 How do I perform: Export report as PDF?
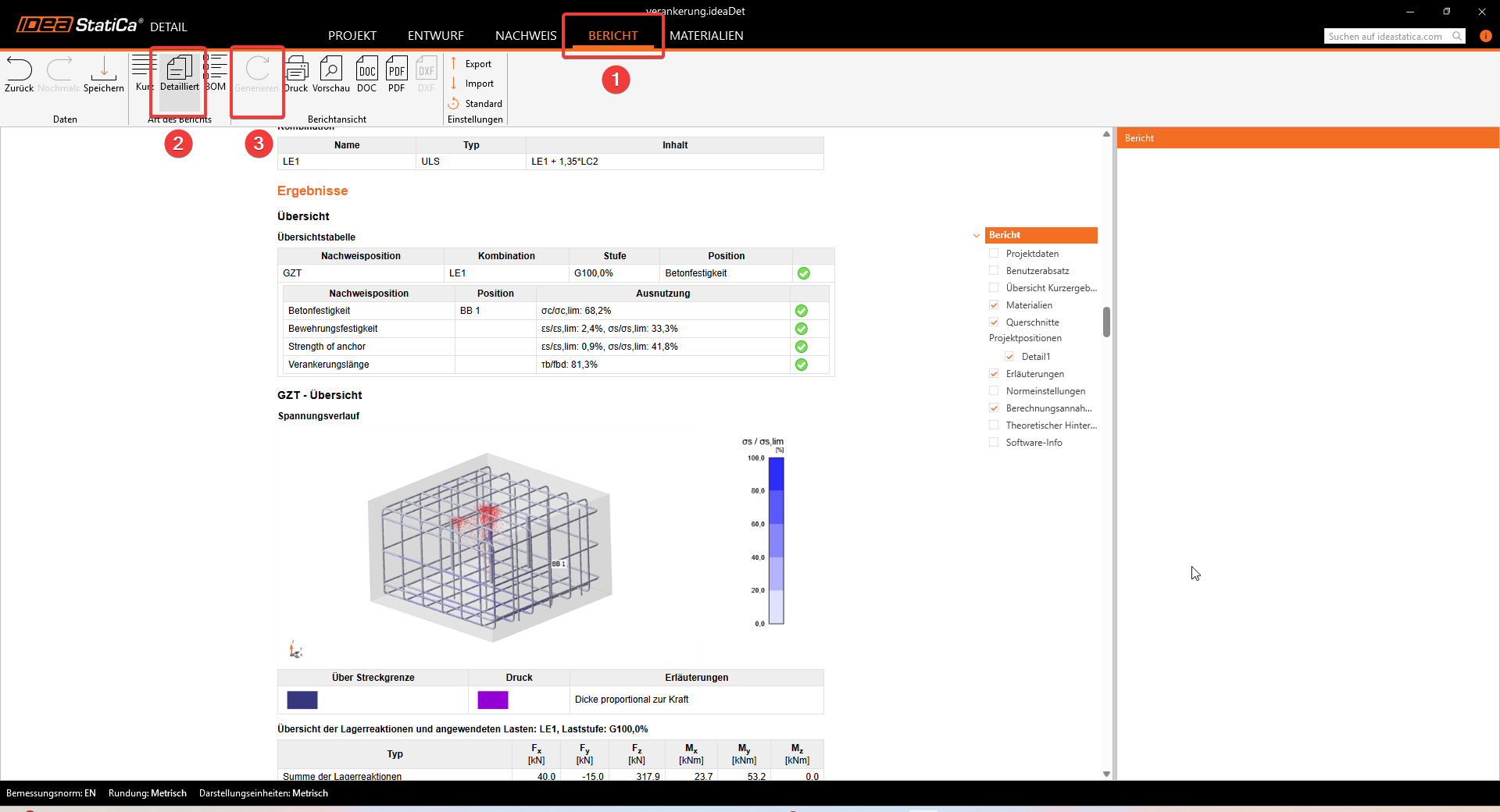pyautogui.click(x=396, y=74)
